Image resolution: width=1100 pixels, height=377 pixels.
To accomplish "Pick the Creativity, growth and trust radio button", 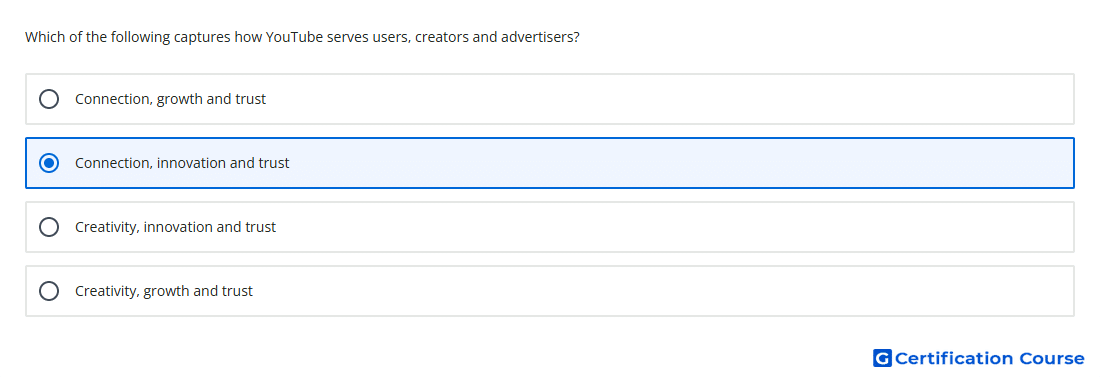I will pyautogui.click(x=49, y=291).
